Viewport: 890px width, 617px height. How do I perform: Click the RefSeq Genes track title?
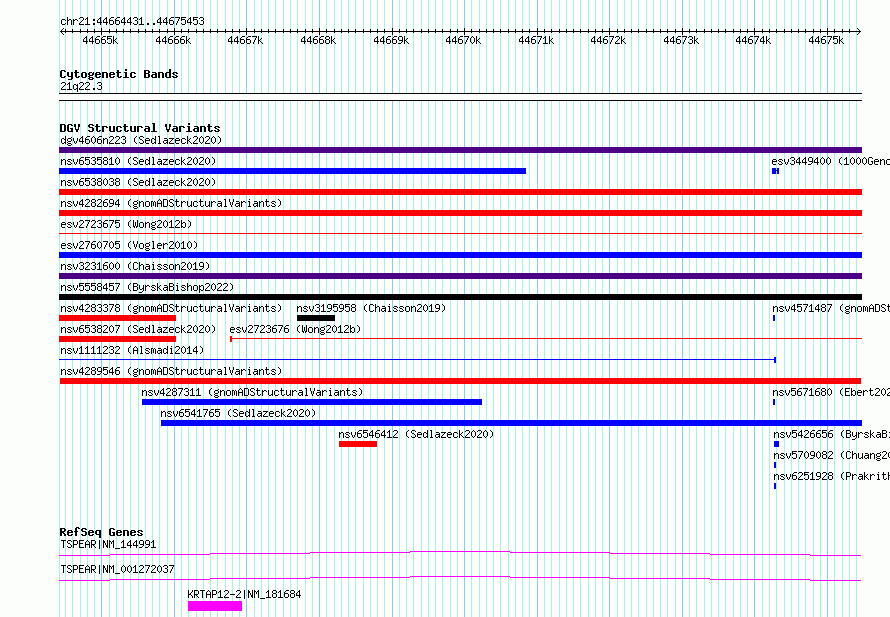(x=102, y=532)
